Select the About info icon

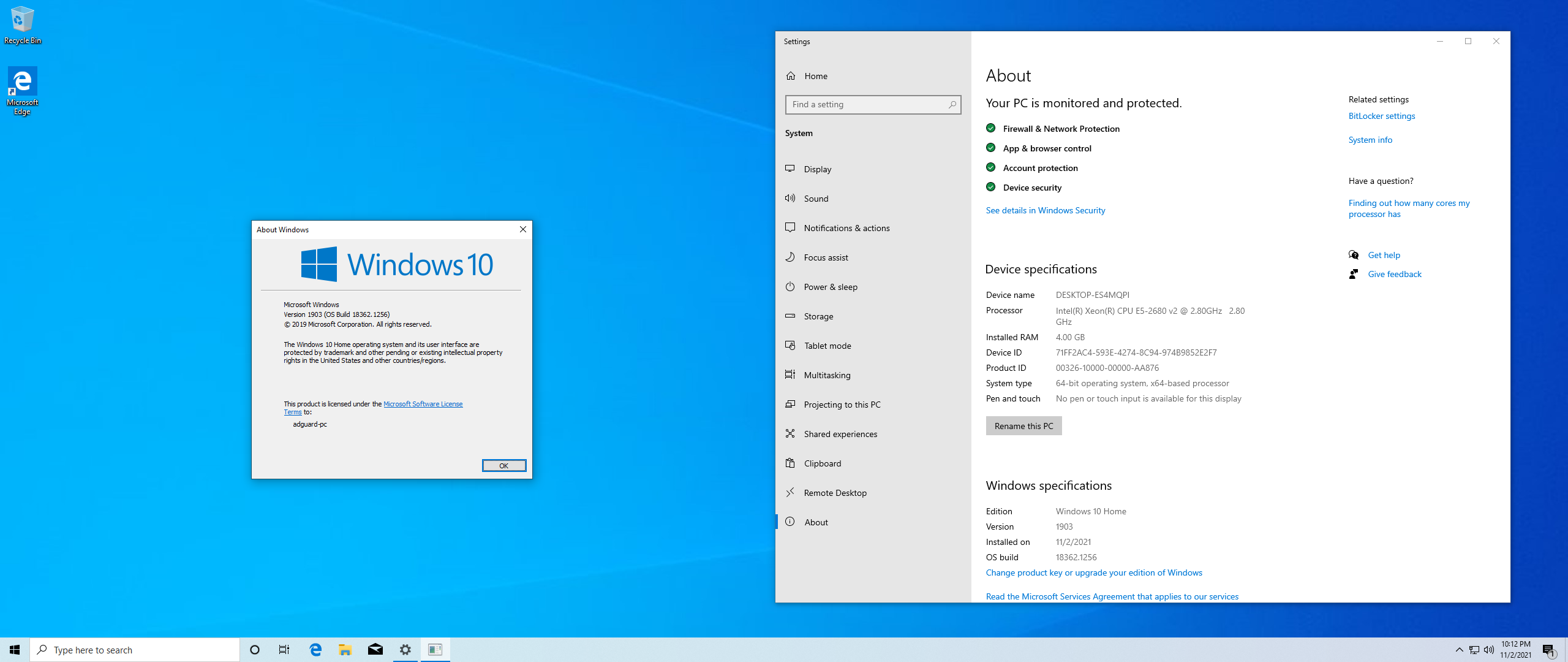point(790,522)
